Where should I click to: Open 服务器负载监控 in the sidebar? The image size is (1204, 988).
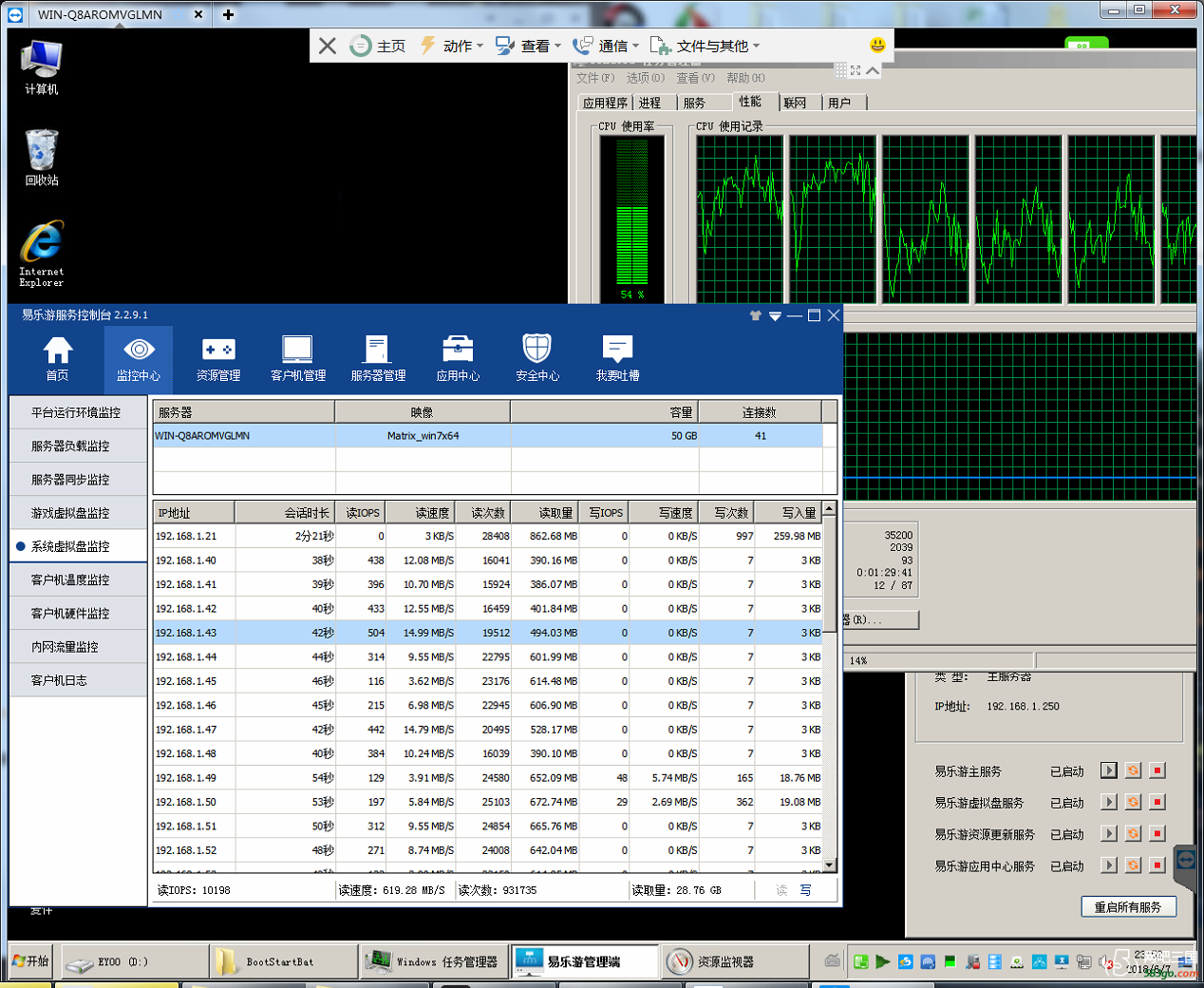tap(79, 446)
